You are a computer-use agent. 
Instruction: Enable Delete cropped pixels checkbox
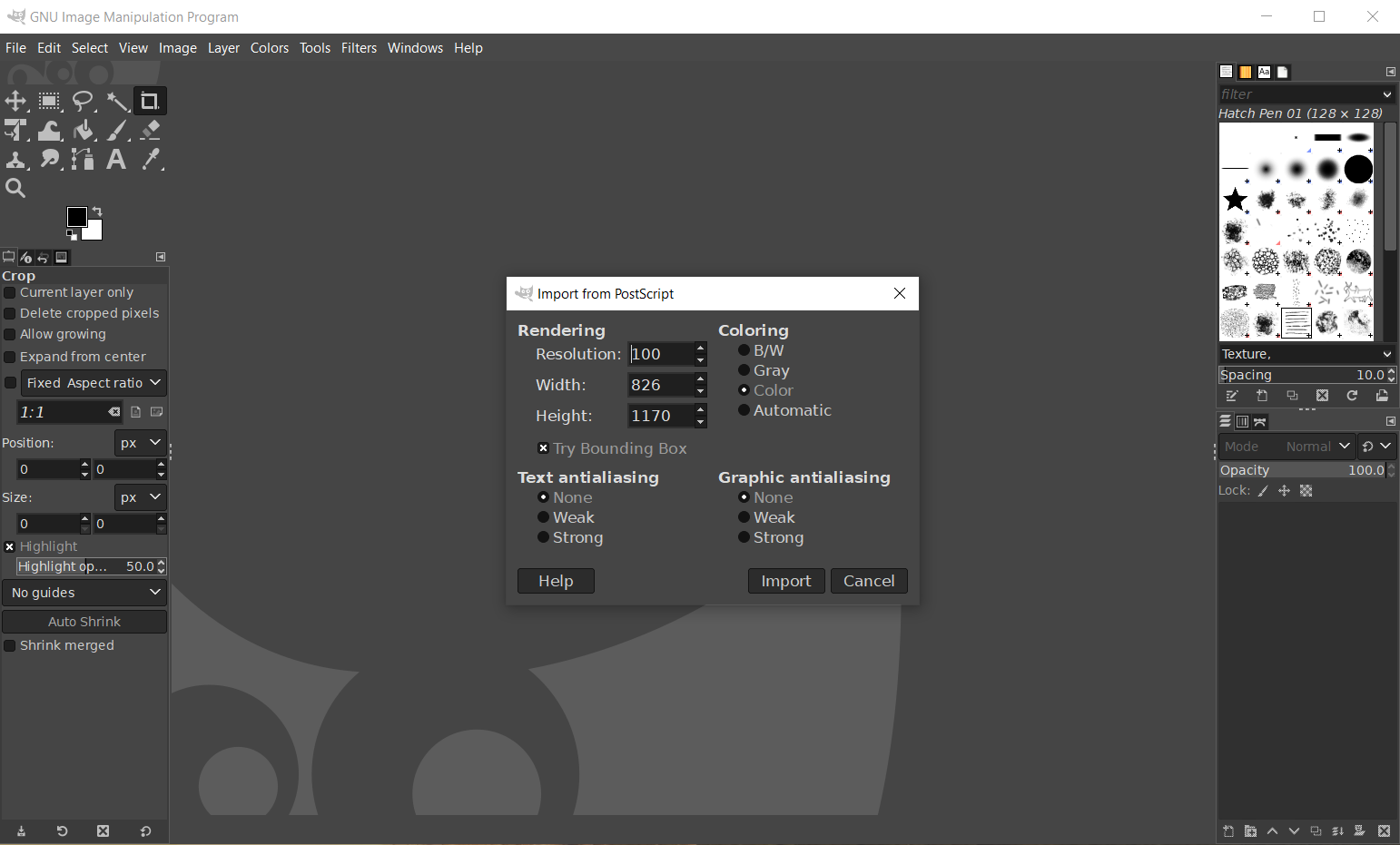[10, 313]
